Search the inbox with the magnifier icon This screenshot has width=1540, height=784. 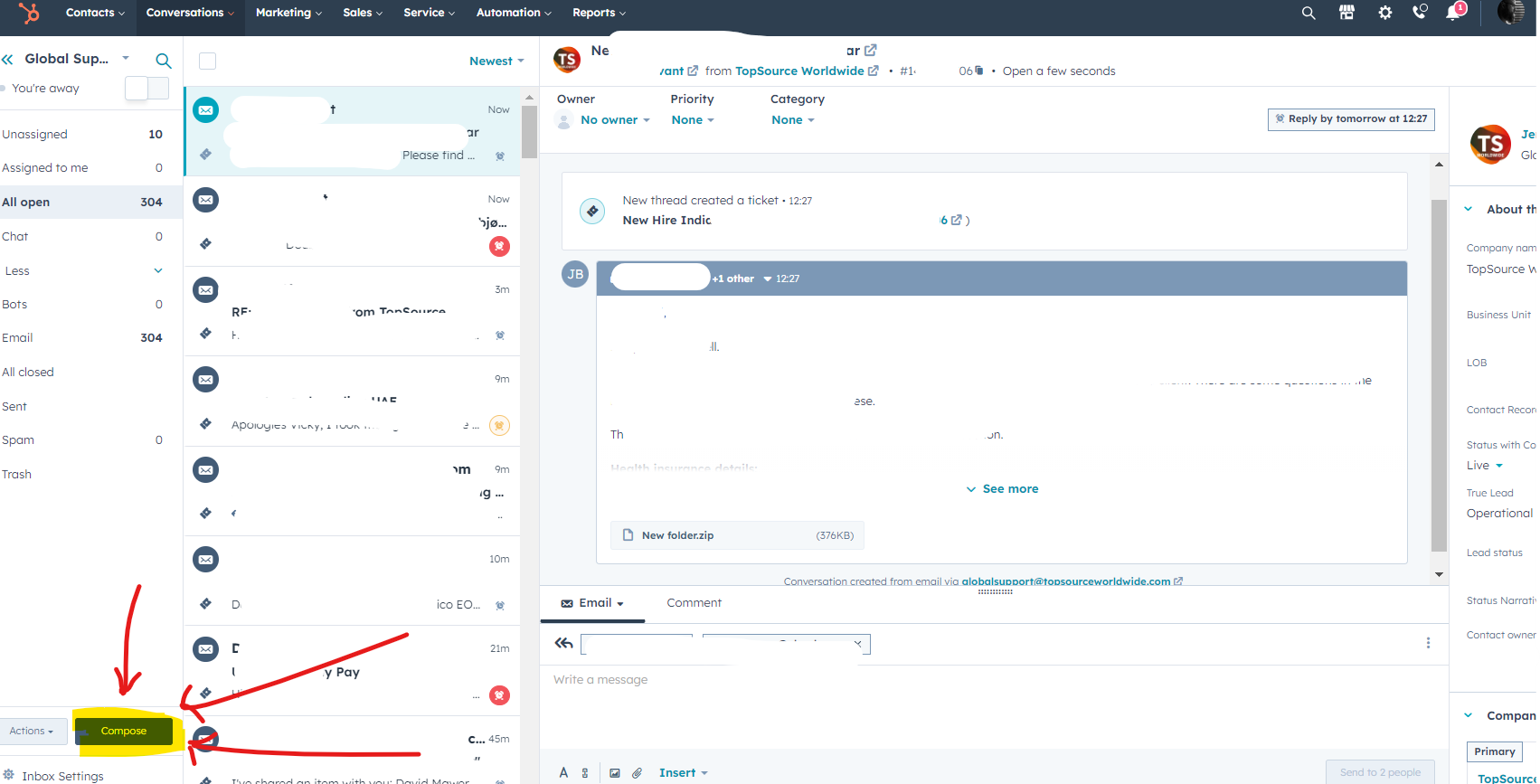(164, 61)
